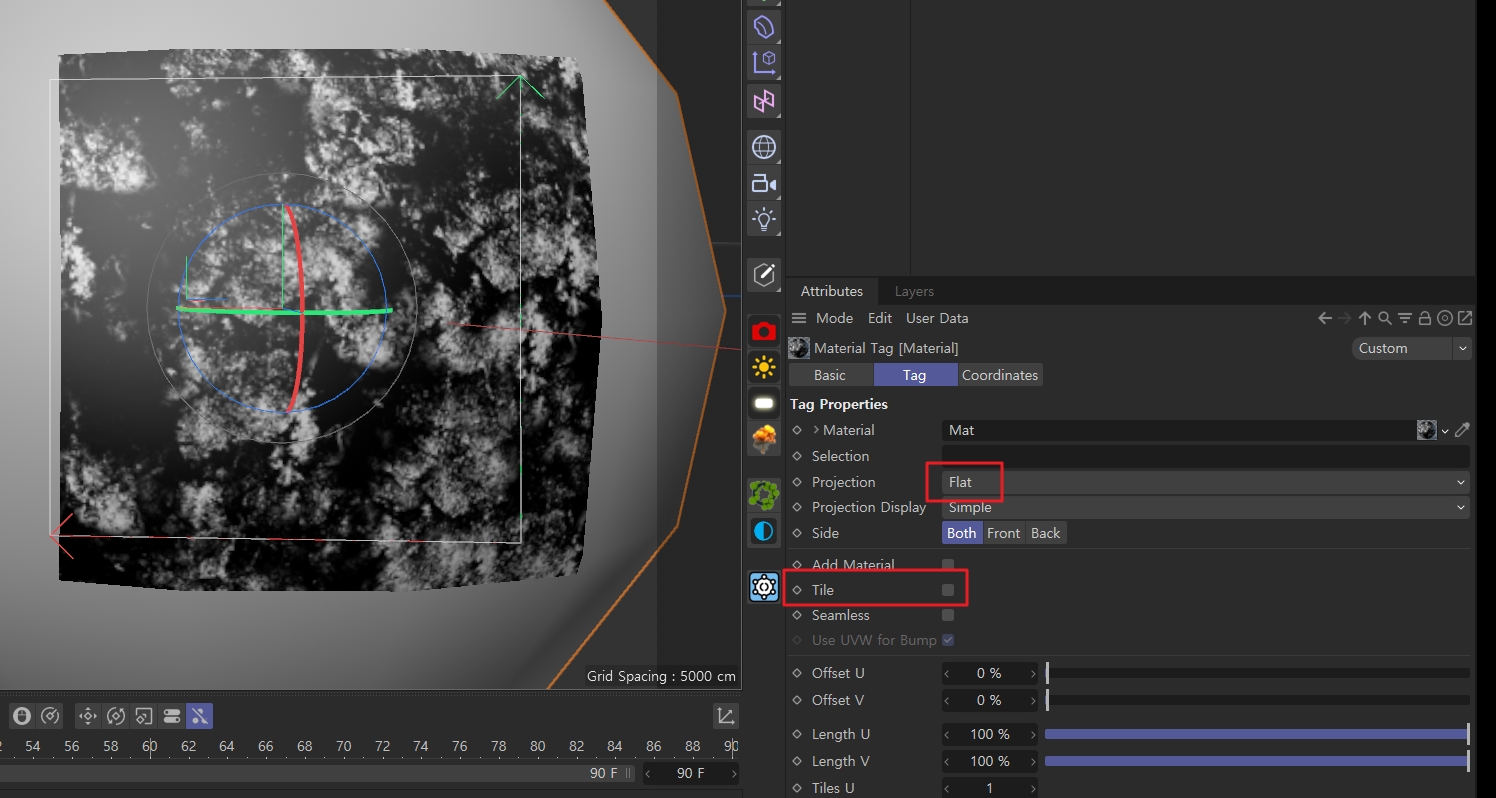Decrease Offset V with left stepper arrow
This screenshot has width=1496, height=798.
pyautogui.click(x=948, y=700)
